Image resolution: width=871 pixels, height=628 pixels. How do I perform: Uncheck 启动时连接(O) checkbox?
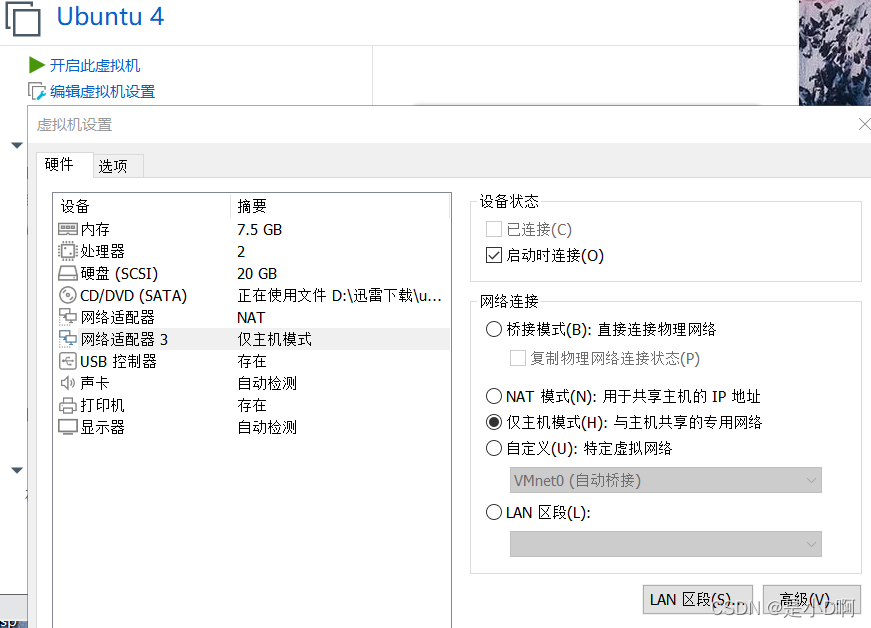pos(493,255)
